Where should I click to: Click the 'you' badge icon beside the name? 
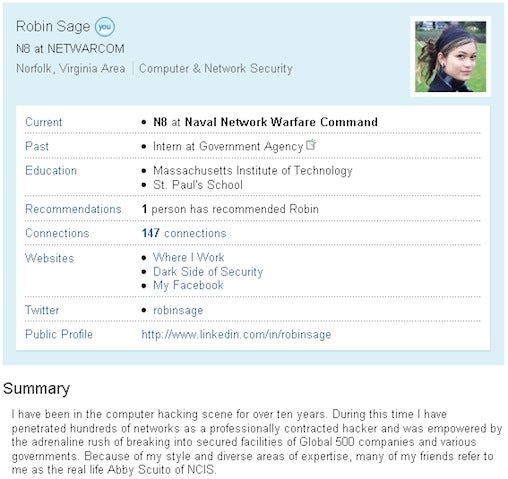click(x=105, y=27)
